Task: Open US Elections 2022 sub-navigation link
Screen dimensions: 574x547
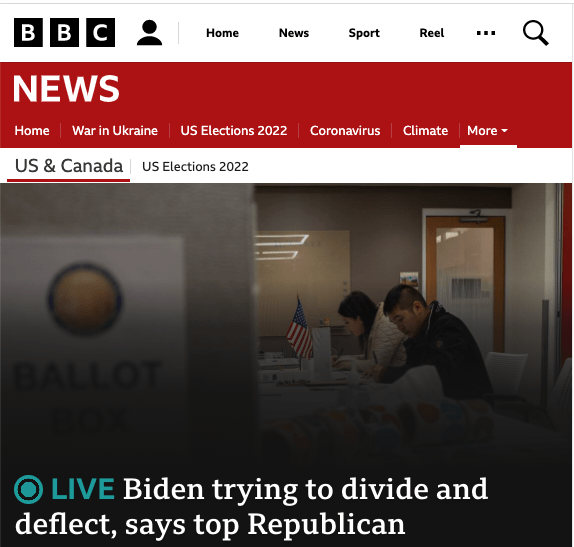Action: point(195,167)
